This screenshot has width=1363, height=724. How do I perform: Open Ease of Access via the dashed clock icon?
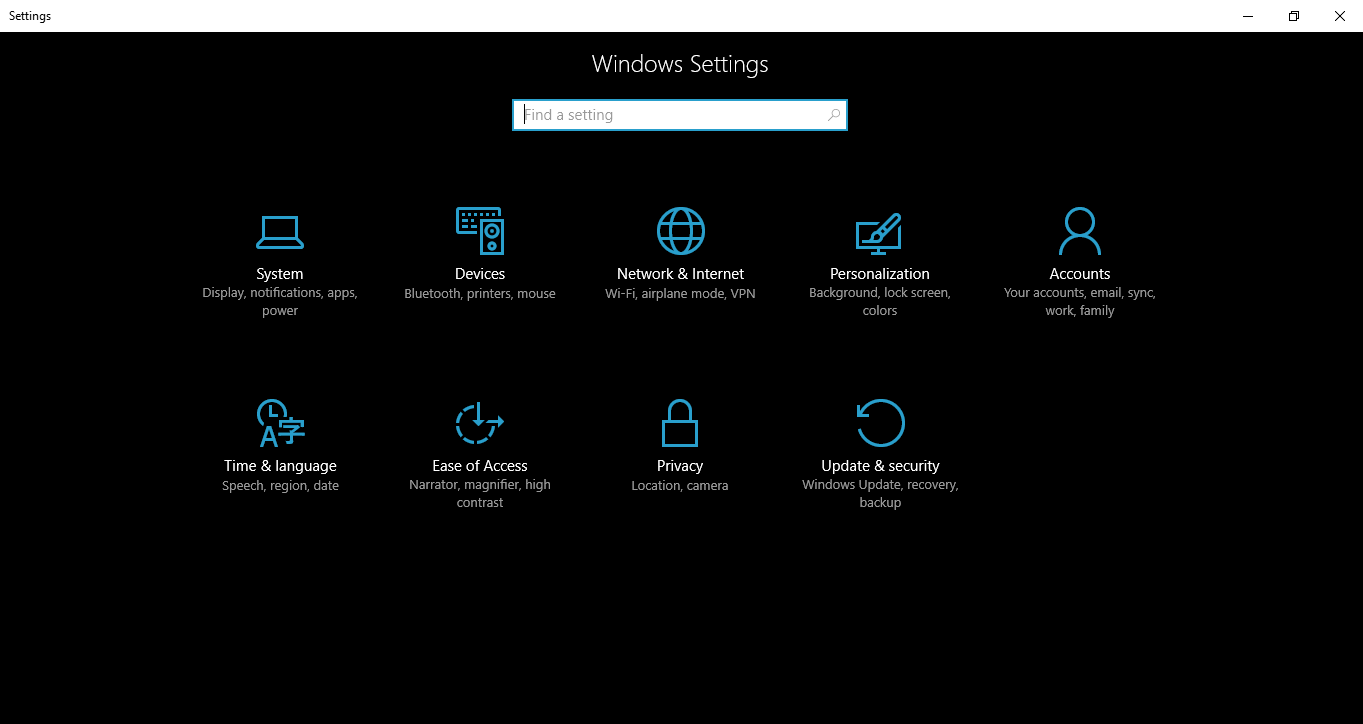480,423
